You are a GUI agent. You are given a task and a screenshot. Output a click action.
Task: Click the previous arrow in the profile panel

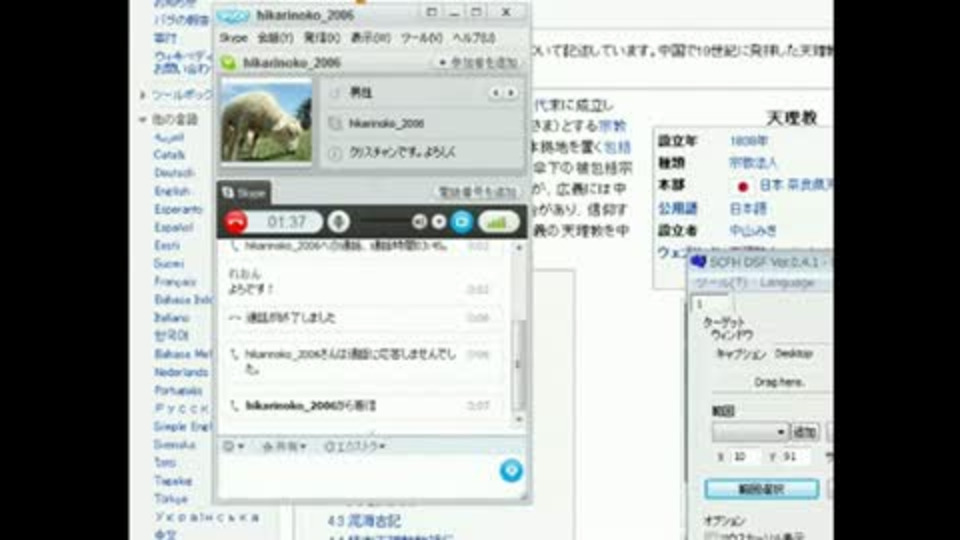(x=496, y=93)
